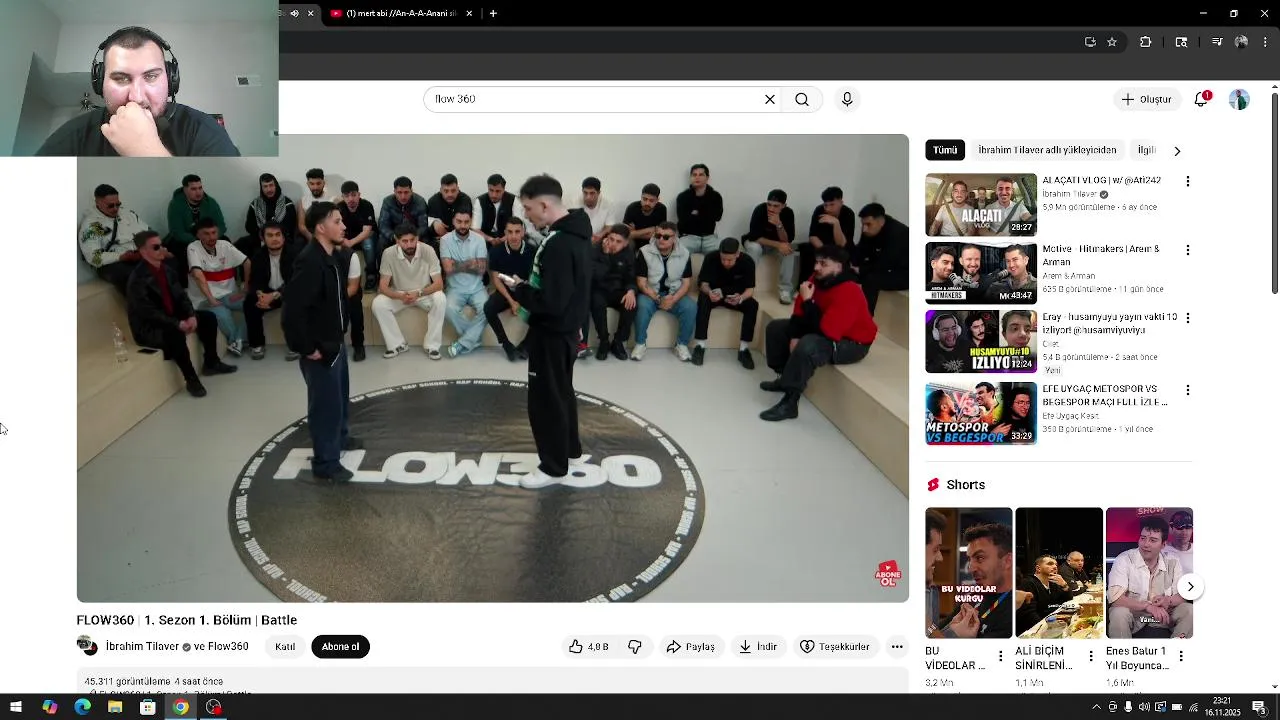
Task: Open the clock showing 23:21
Action: point(1222,707)
